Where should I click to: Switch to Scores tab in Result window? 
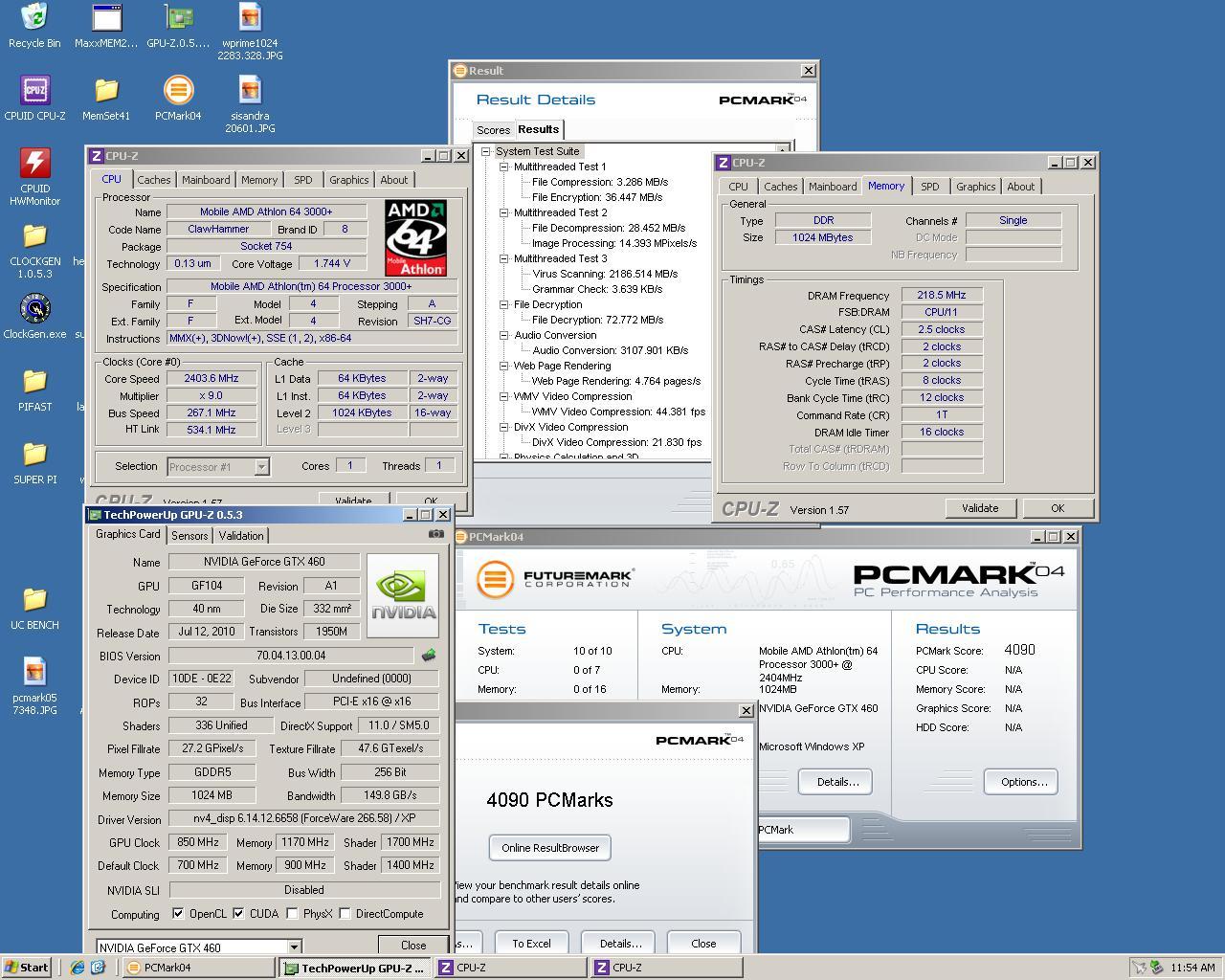[x=494, y=130]
